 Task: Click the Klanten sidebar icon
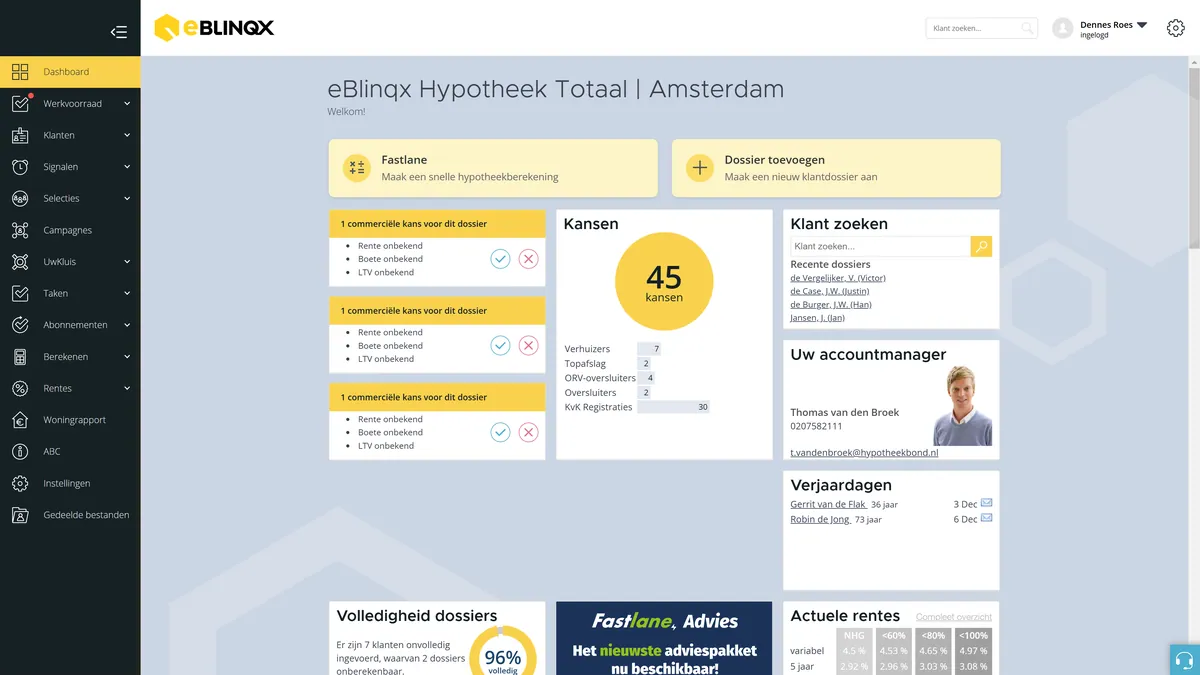point(20,135)
